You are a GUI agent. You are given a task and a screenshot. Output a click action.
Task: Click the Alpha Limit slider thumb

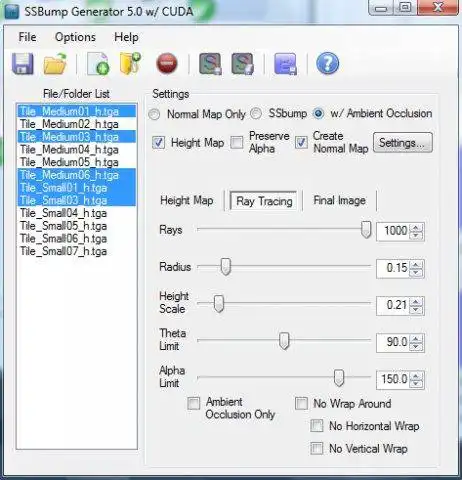coord(339,378)
